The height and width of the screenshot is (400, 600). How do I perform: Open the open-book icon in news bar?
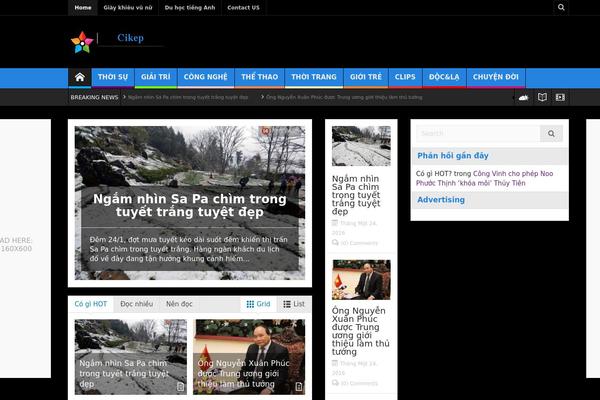click(542, 97)
